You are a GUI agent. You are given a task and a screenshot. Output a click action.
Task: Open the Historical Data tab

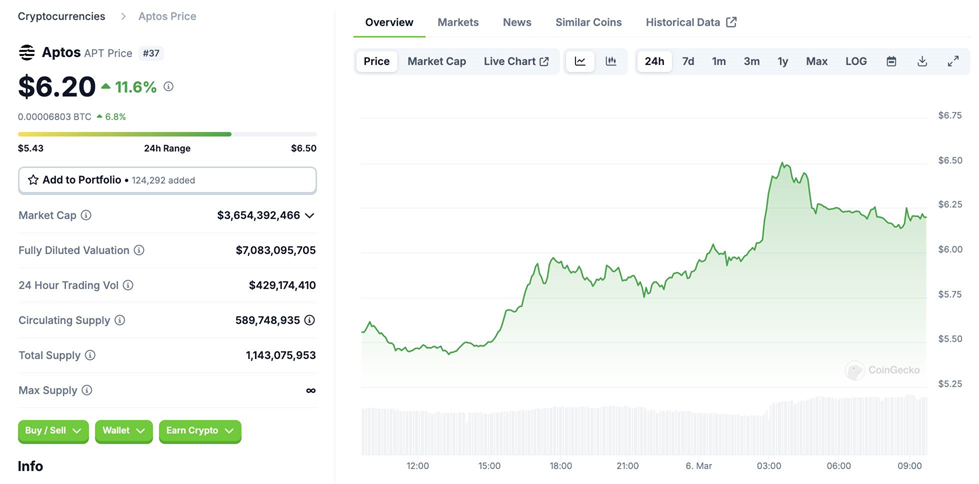(x=691, y=22)
